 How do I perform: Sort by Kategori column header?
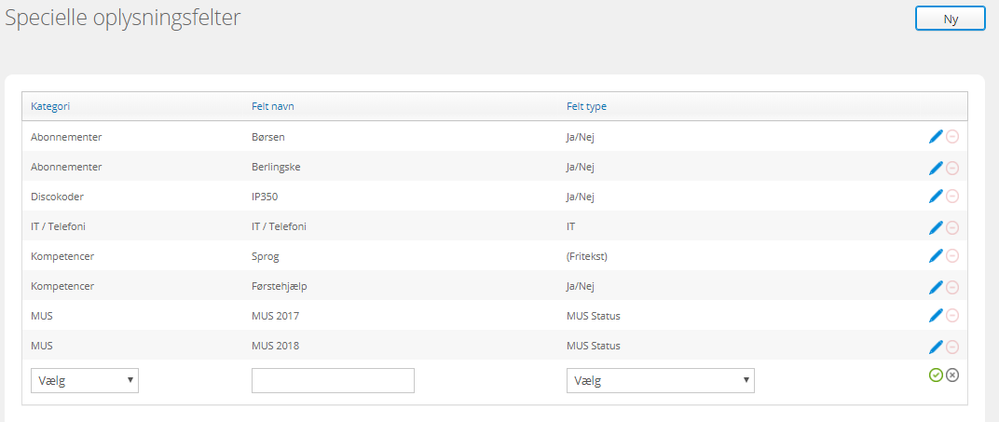point(50,106)
